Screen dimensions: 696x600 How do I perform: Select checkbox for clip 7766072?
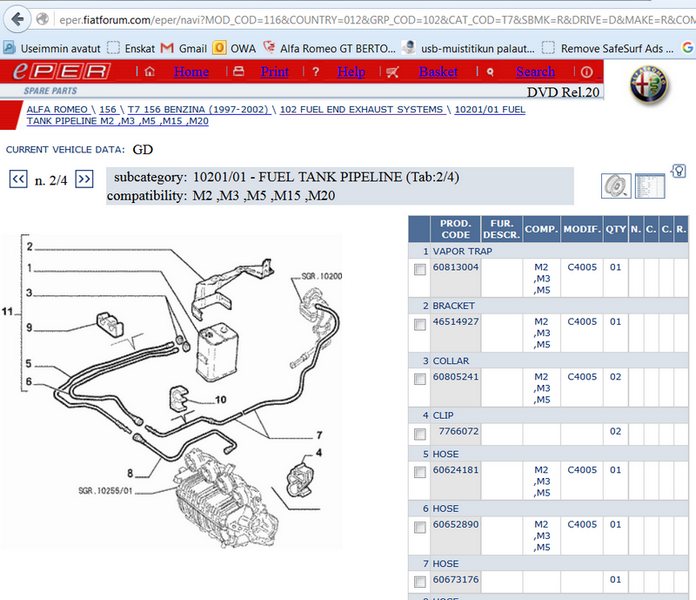tap(420, 433)
